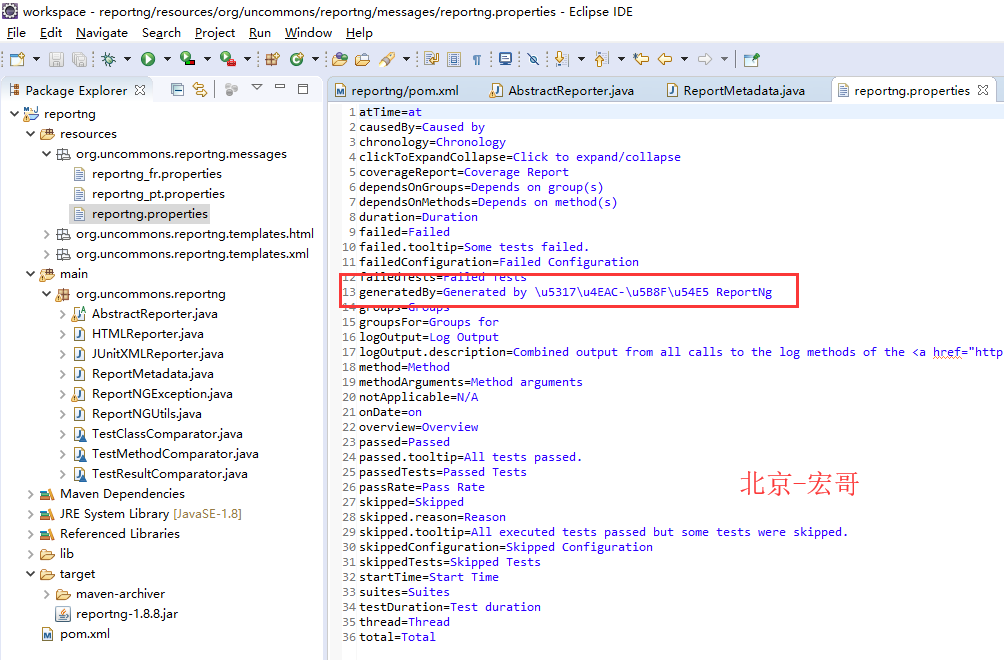This screenshot has height=660, width=1004.
Task: Switch to reportng/pom.xml editor tab
Action: (398, 91)
